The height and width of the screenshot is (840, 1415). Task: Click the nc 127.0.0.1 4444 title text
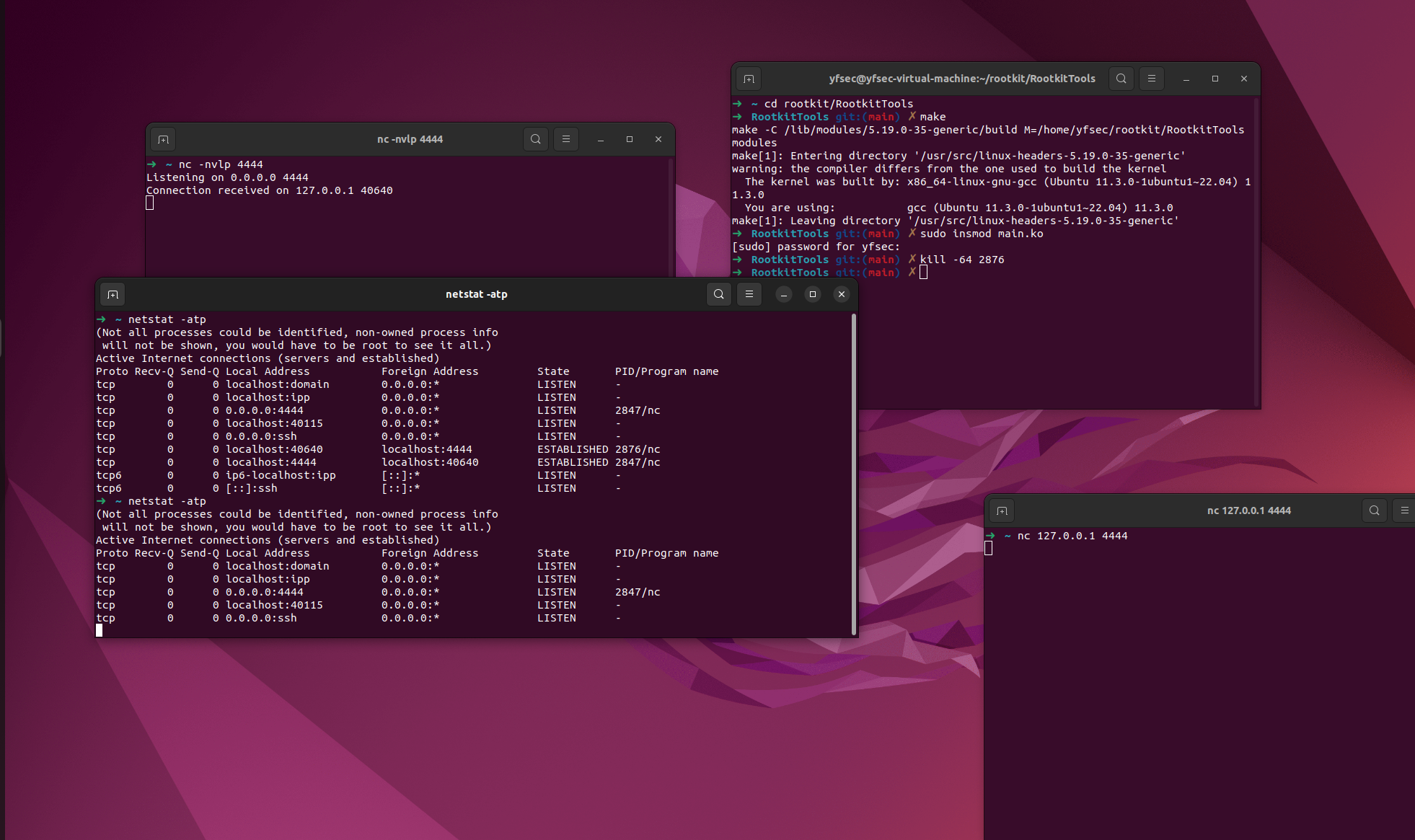point(1249,510)
